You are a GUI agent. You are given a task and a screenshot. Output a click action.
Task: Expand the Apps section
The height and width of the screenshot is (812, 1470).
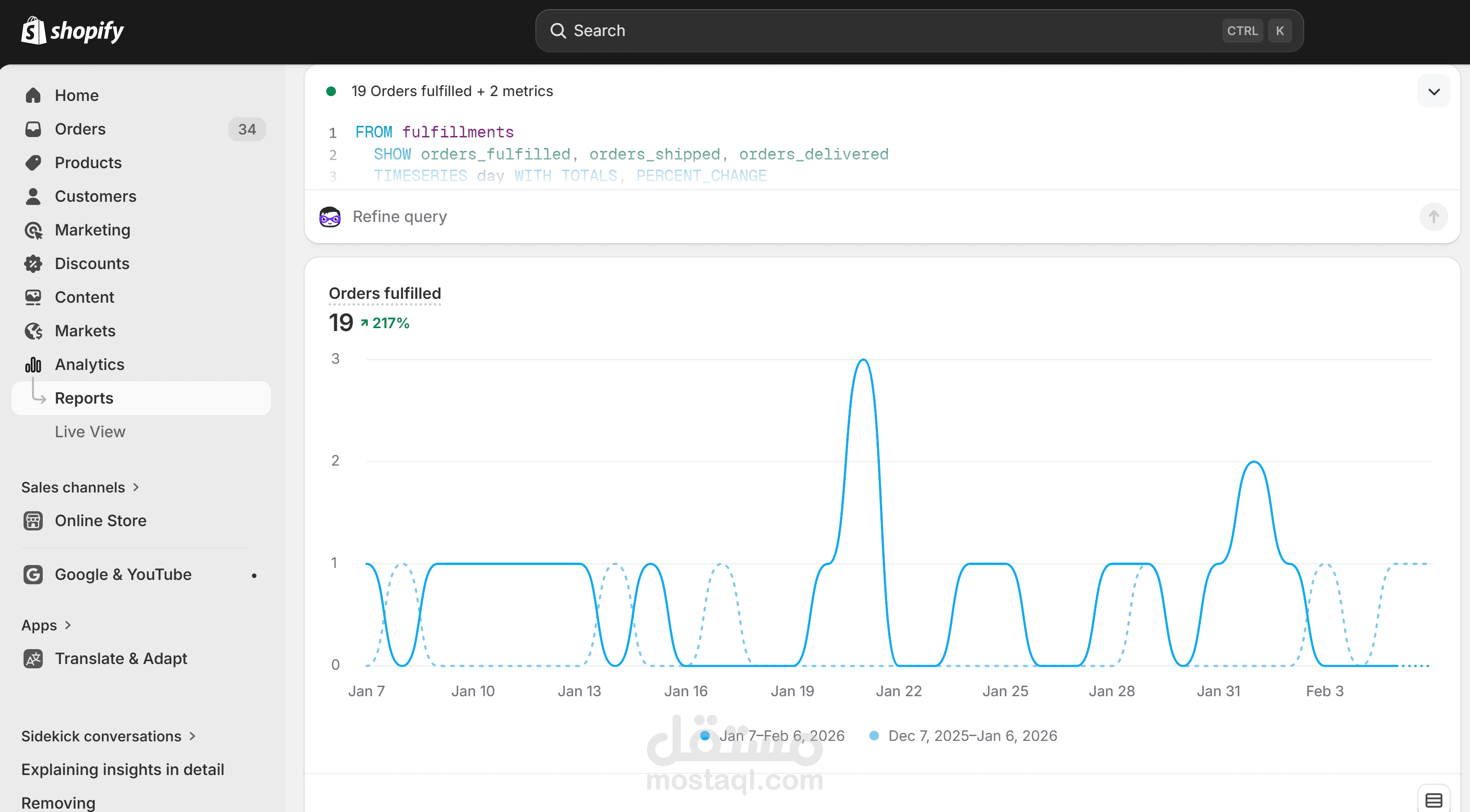click(x=46, y=626)
